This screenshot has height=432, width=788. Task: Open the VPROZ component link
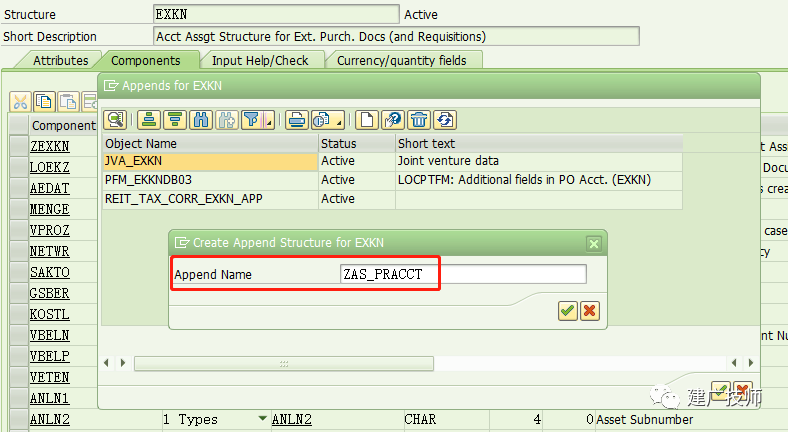(x=50, y=231)
